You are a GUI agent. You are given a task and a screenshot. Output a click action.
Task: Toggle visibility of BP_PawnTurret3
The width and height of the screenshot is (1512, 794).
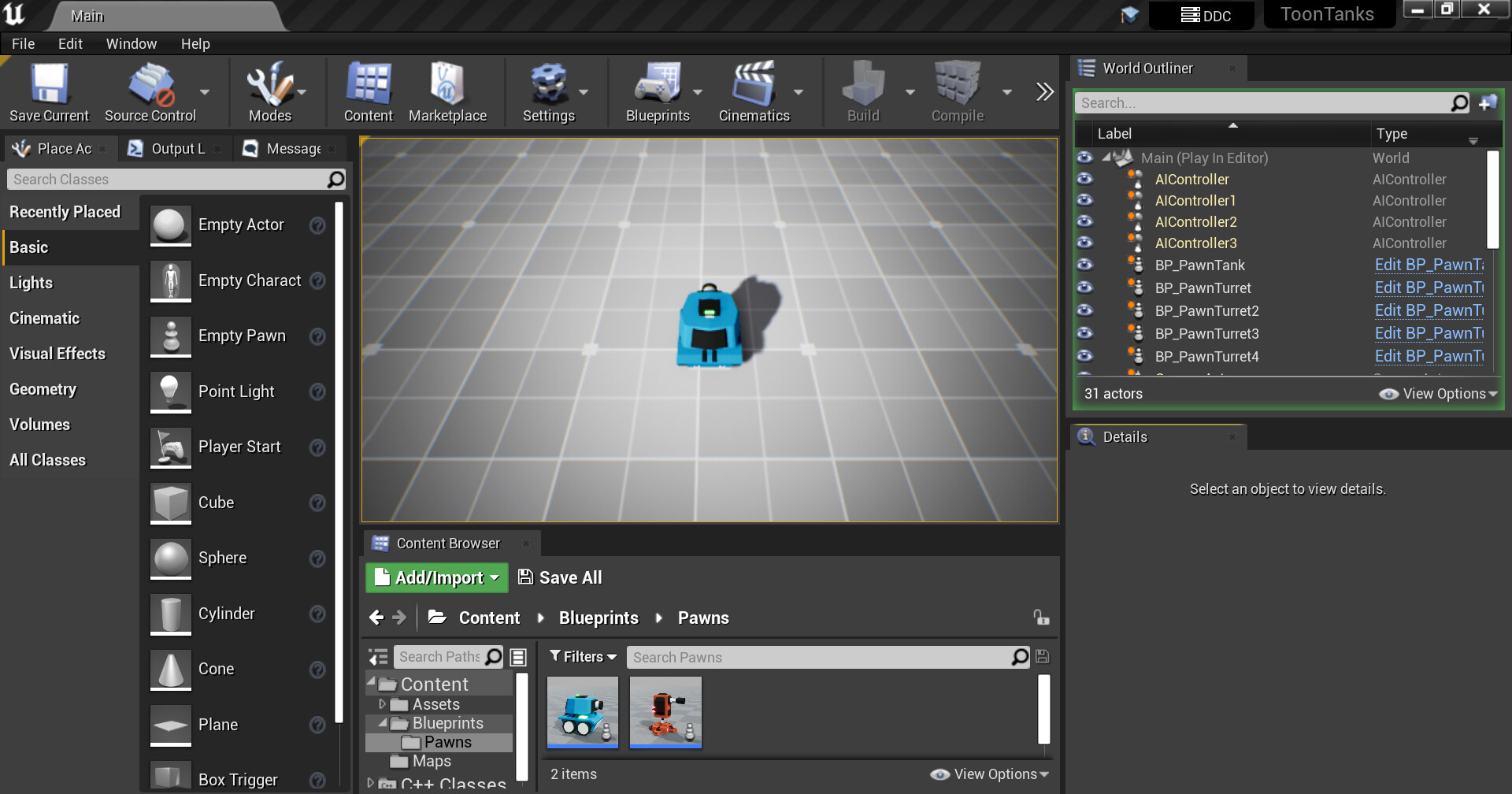point(1084,333)
